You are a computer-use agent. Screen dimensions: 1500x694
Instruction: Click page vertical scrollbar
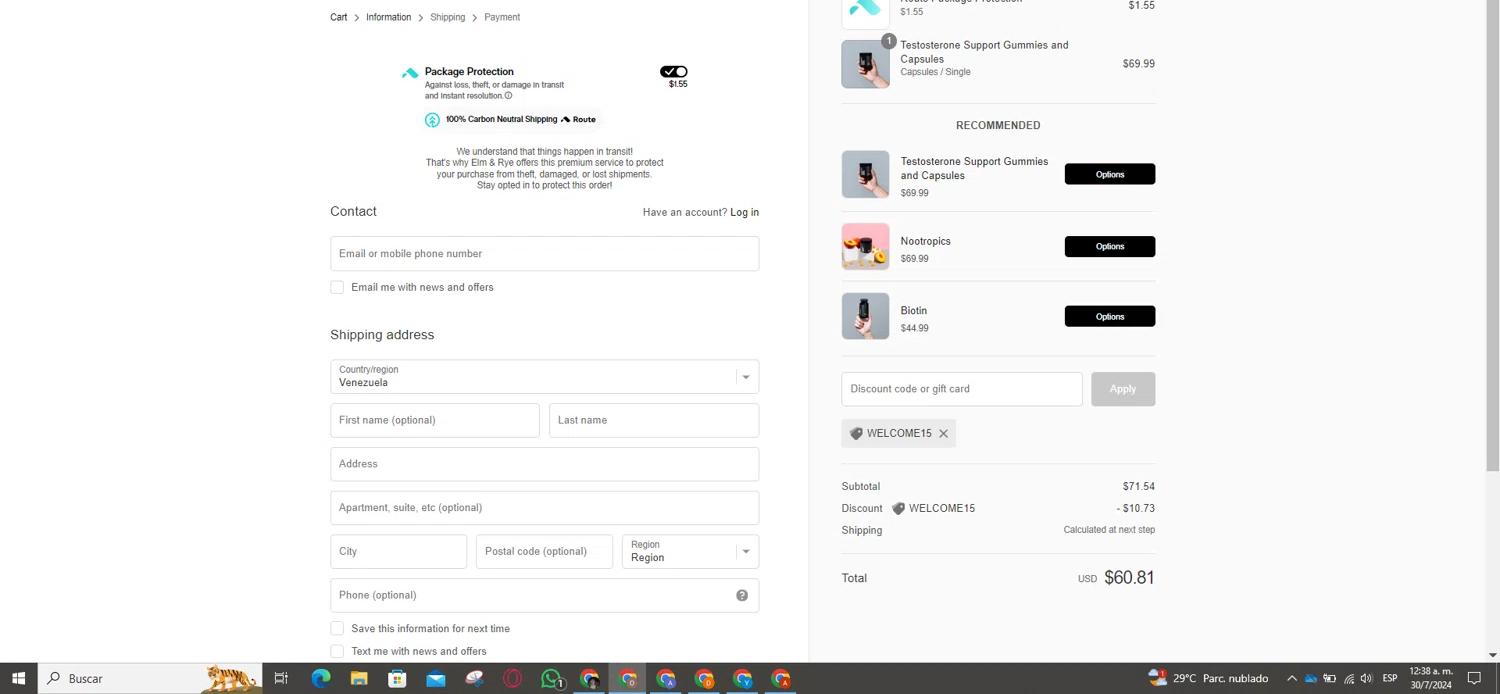pyautogui.click(x=1493, y=235)
